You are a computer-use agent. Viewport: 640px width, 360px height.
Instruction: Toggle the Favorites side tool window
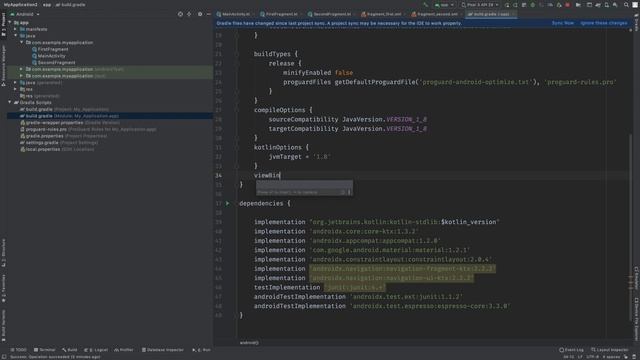pyautogui.click(x=4, y=288)
